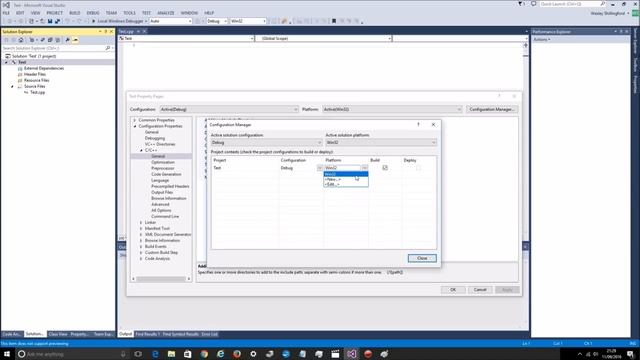The height and width of the screenshot is (360, 640).
Task: Switch to the Class View tab
Action: coord(58,334)
